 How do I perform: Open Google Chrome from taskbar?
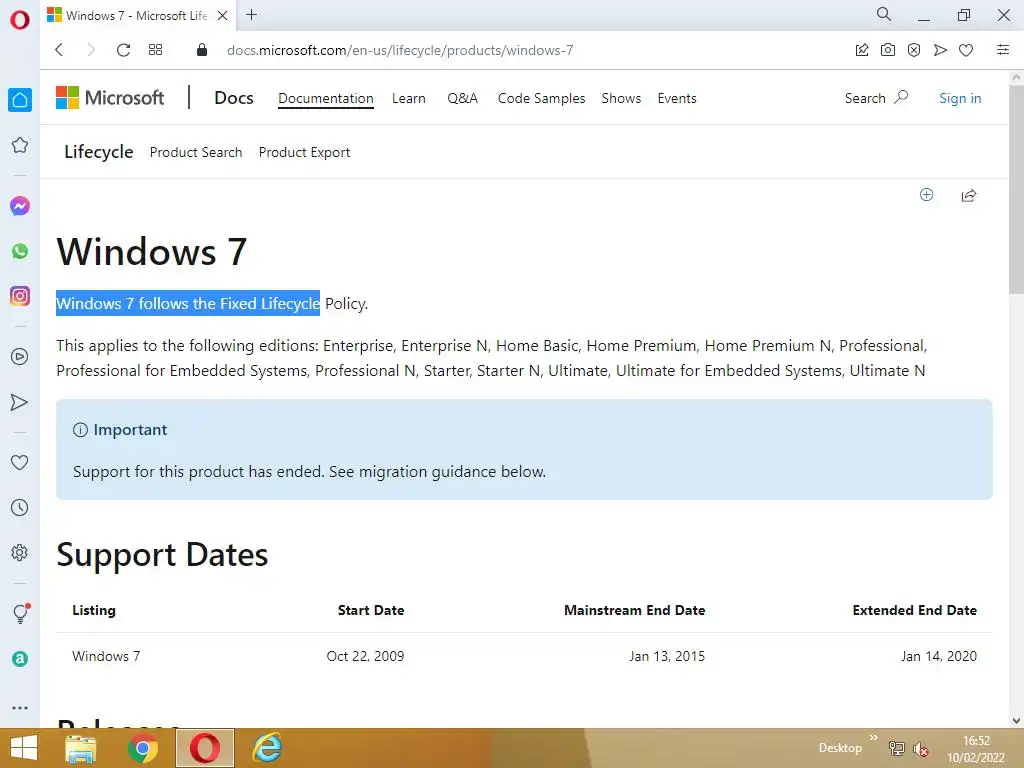(x=143, y=748)
